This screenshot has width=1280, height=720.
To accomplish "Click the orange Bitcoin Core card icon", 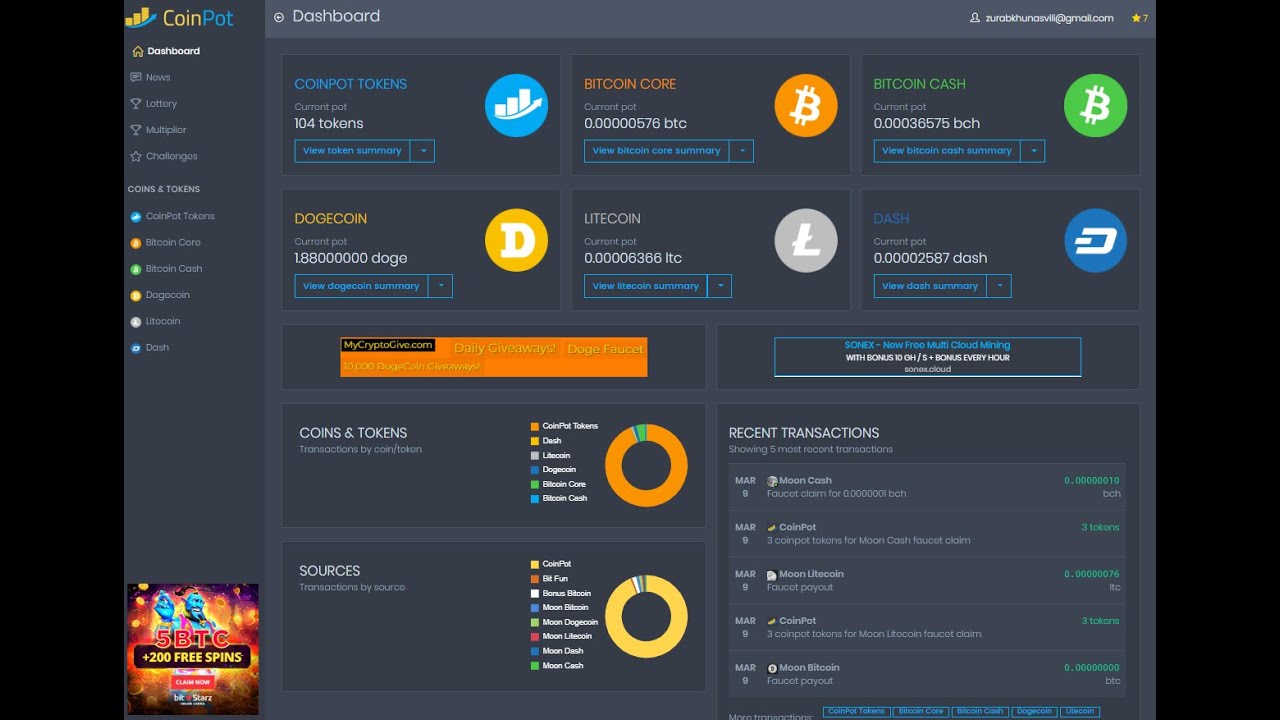I will point(806,105).
